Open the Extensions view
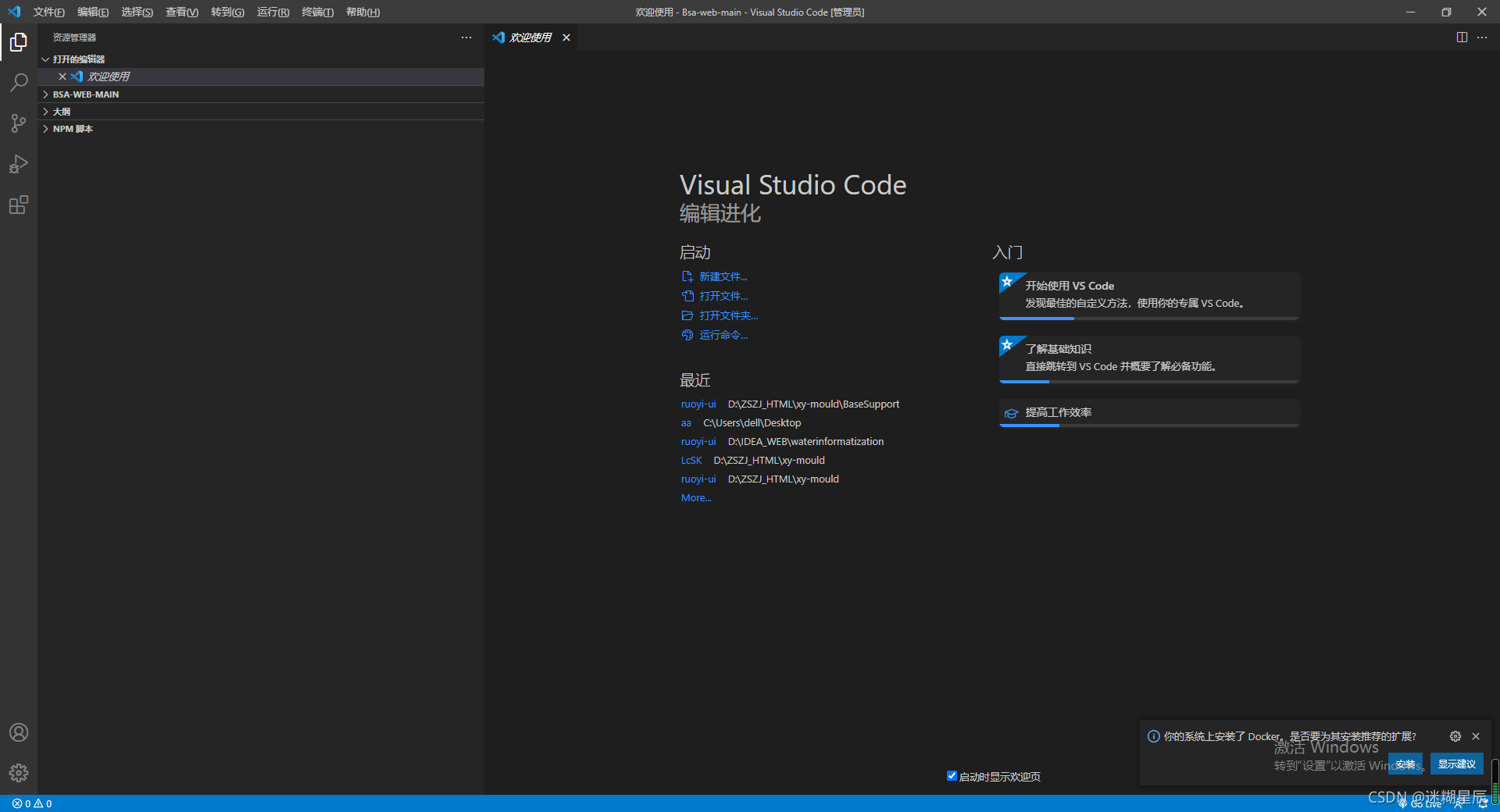The image size is (1500, 812). [19, 205]
